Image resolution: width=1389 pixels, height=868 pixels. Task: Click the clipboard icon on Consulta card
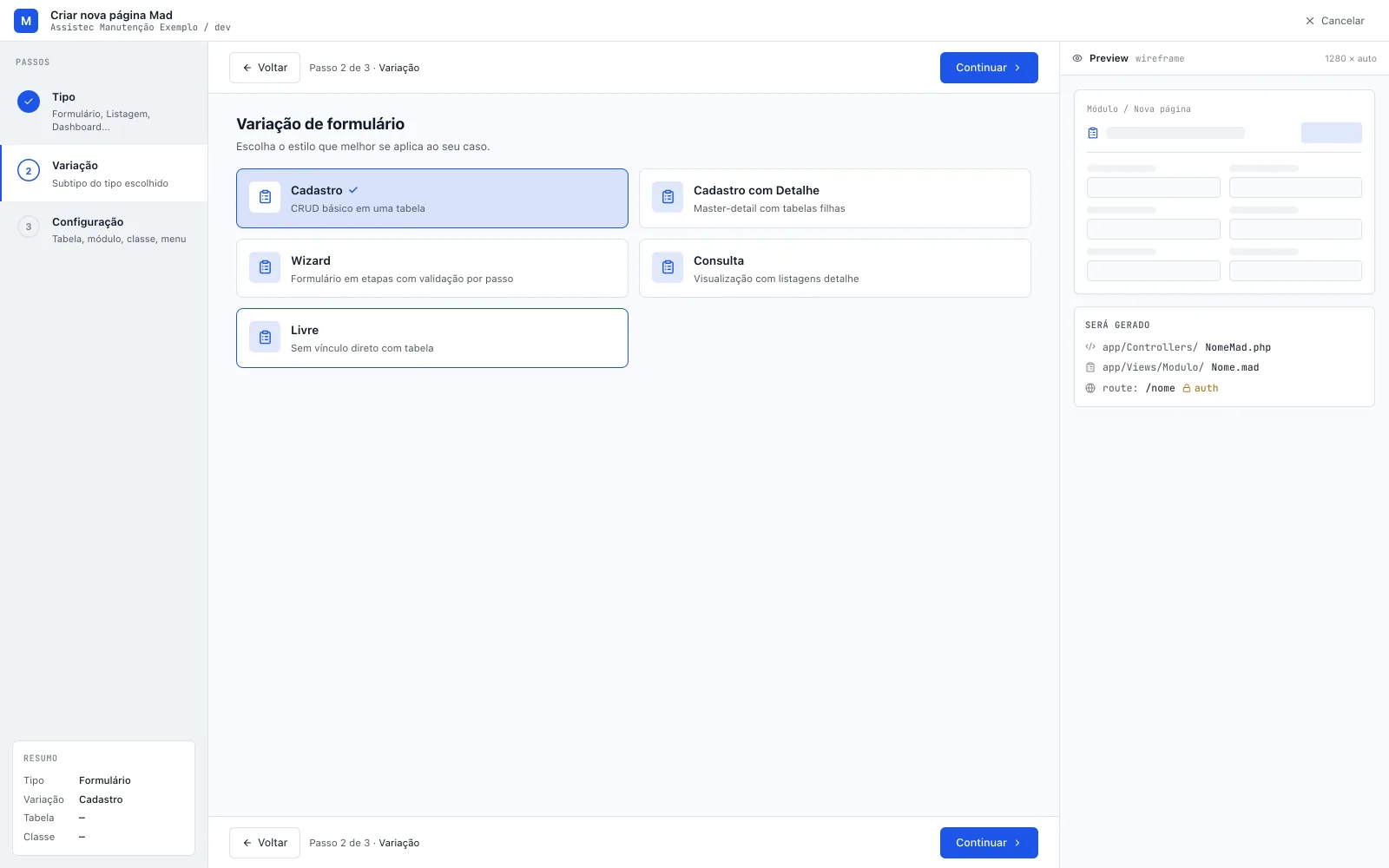(668, 267)
